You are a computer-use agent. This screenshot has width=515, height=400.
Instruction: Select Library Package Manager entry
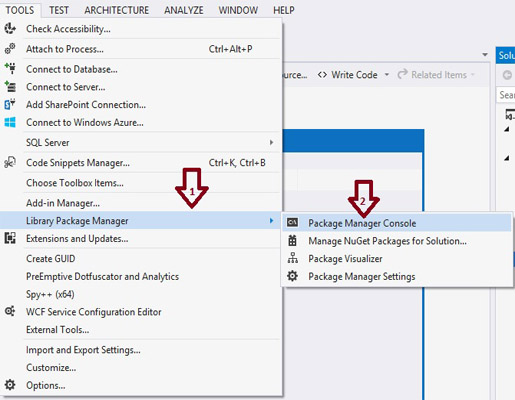141,221
